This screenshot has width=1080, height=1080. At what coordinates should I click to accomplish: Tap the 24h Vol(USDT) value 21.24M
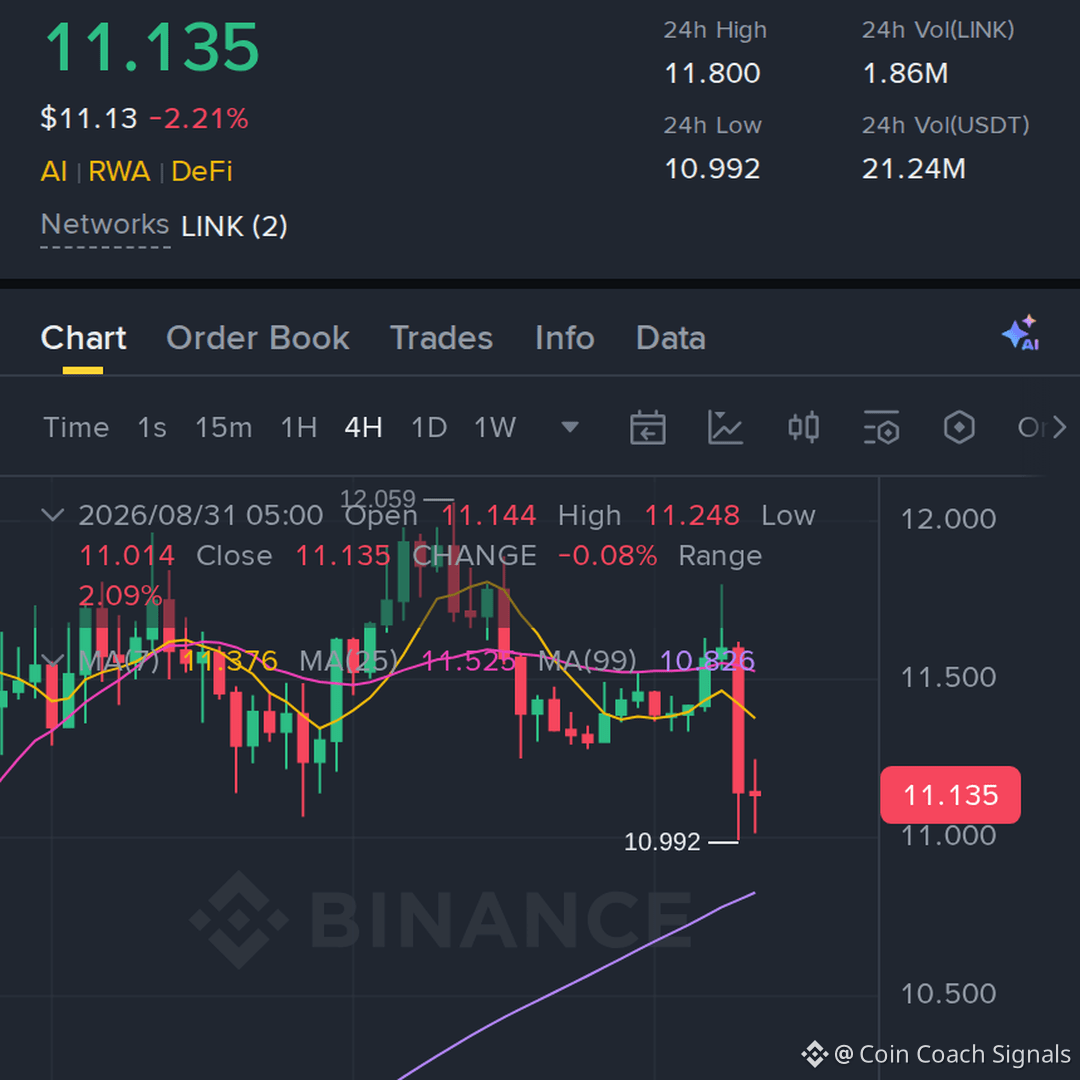tap(914, 169)
